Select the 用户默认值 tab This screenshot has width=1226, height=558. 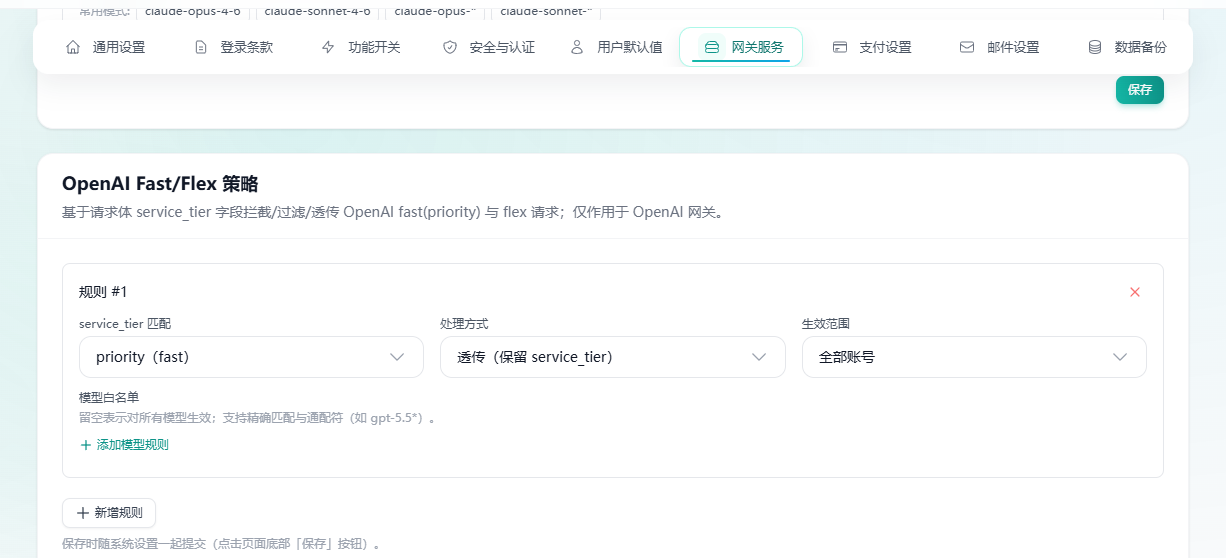(617, 47)
